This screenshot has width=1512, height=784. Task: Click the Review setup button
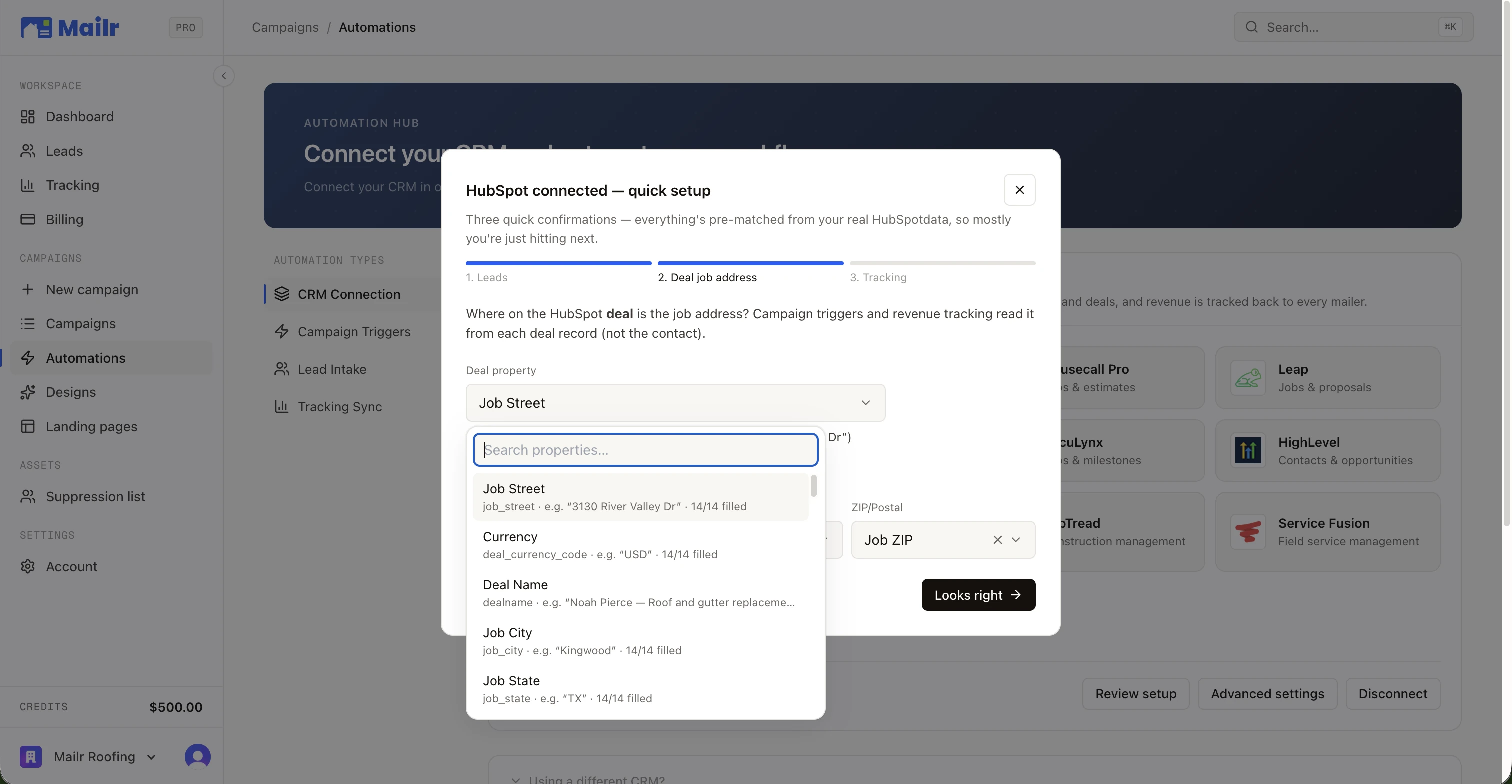coord(1136,694)
